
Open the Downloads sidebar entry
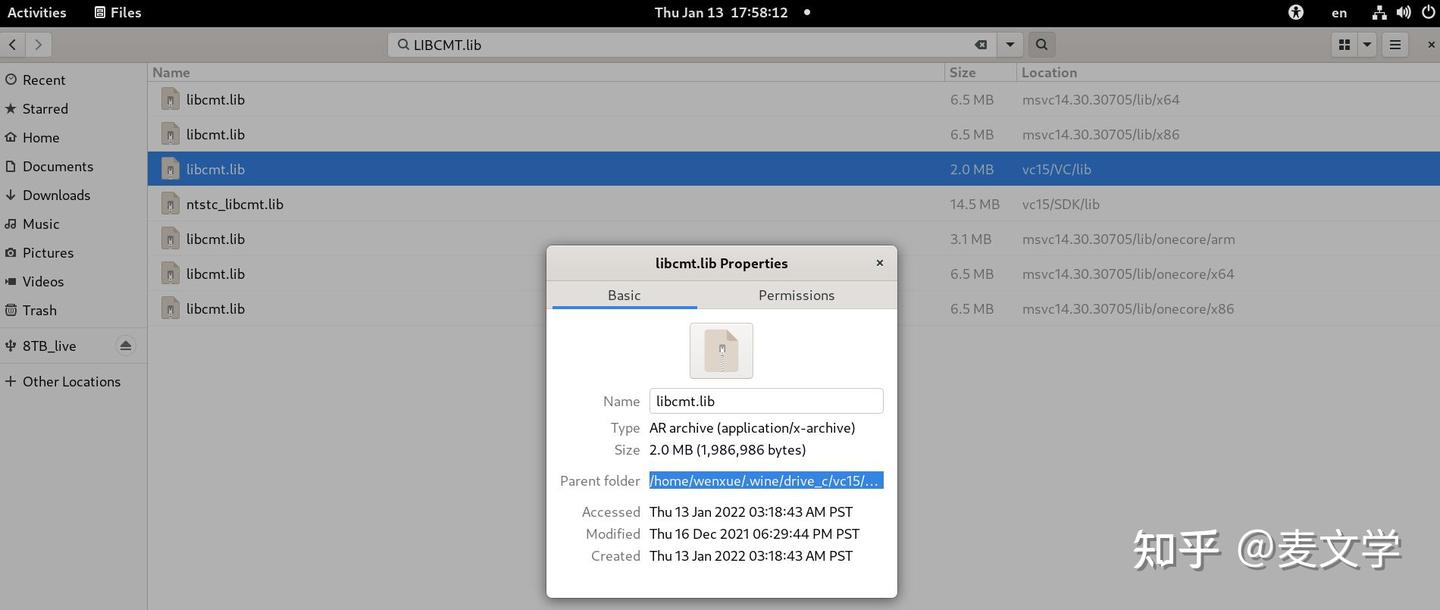(x=54, y=194)
